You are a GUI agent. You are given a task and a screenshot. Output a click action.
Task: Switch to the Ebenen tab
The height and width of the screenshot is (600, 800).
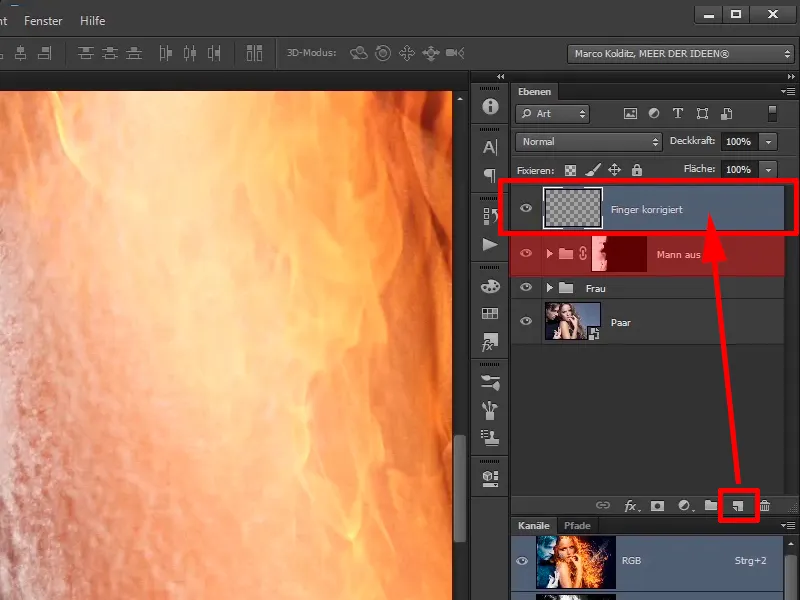point(534,92)
